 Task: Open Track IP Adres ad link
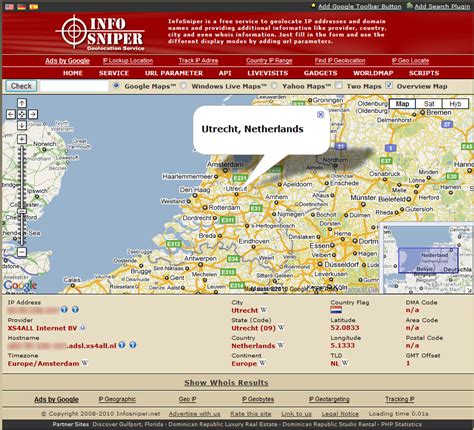click(x=198, y=60)
